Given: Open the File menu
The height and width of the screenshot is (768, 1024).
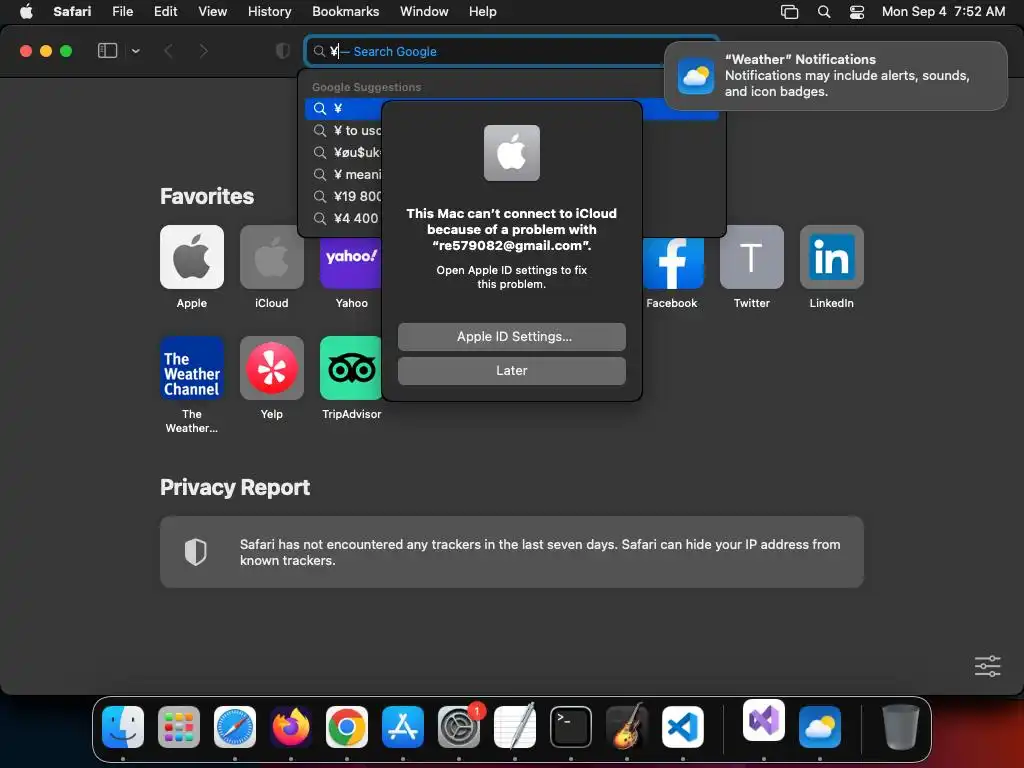Looking at the screenshot, I should point(122,12).
